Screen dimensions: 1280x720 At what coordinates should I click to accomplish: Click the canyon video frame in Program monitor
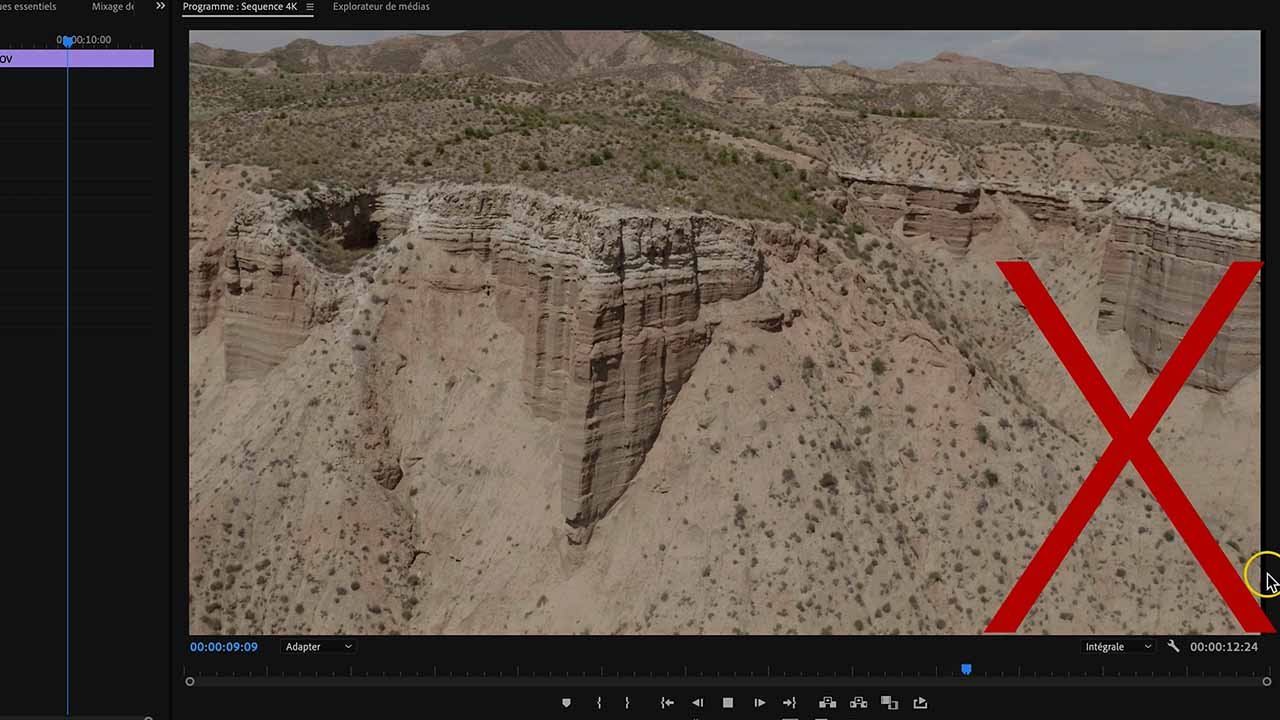725,332
